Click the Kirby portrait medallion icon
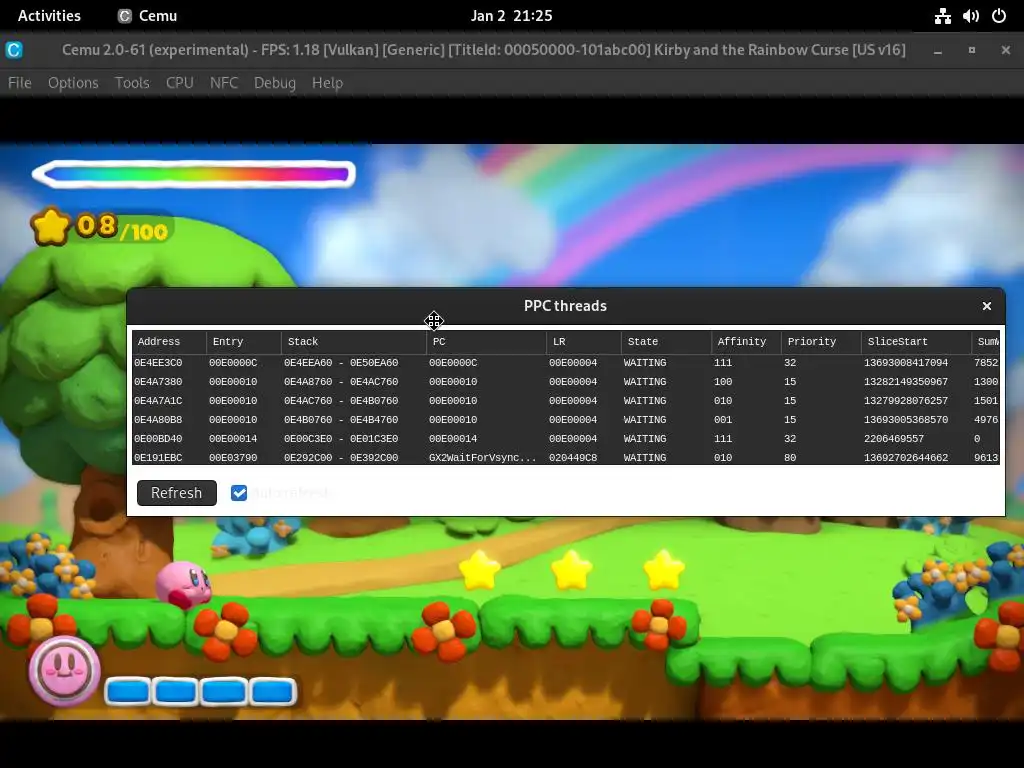The width and height of the screenshot is (1024, 768). (x=64, y=670)
